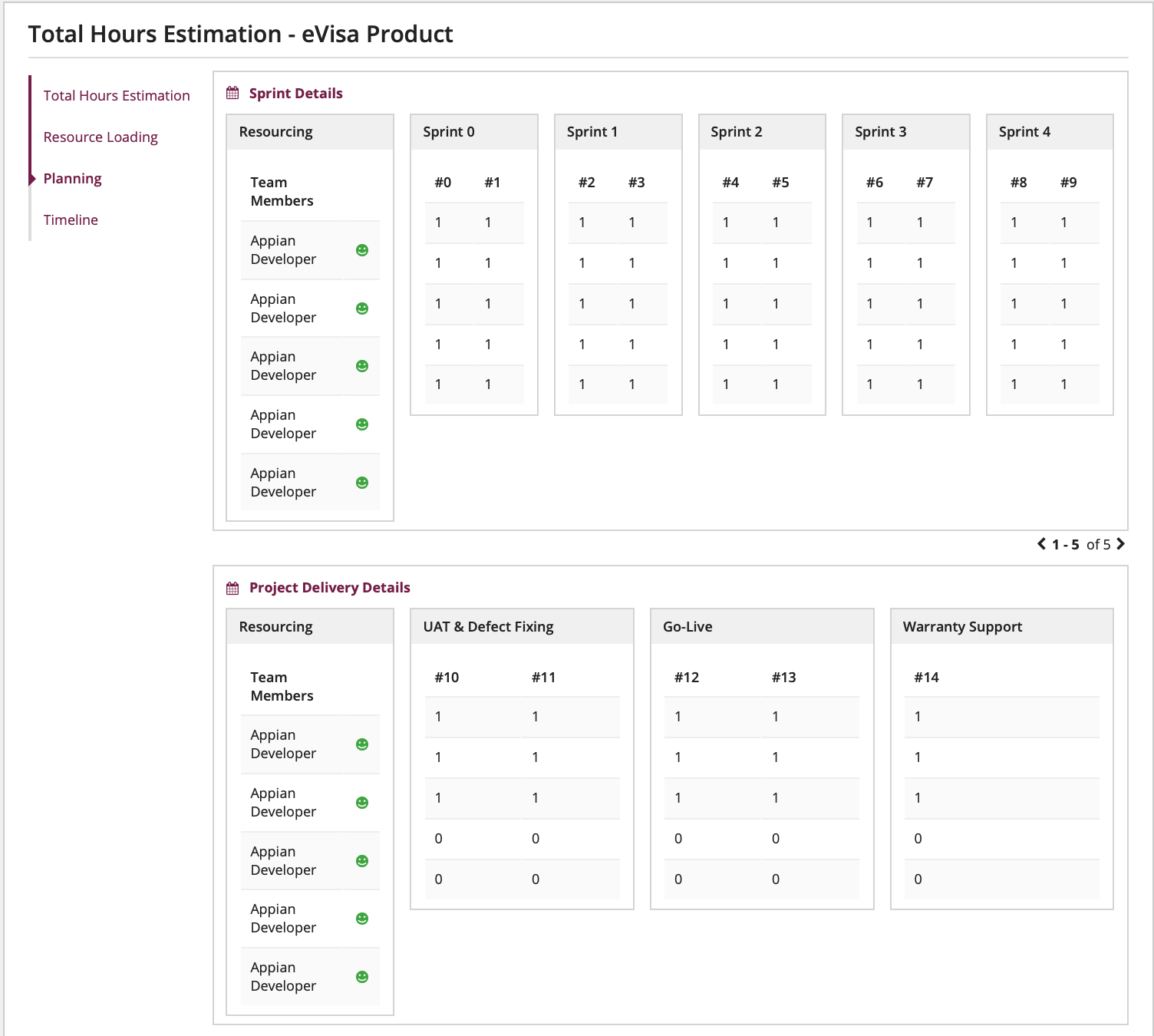Click the calendar icon beside Sprint Details
1154x1036 pixels.
click(232, 94)
